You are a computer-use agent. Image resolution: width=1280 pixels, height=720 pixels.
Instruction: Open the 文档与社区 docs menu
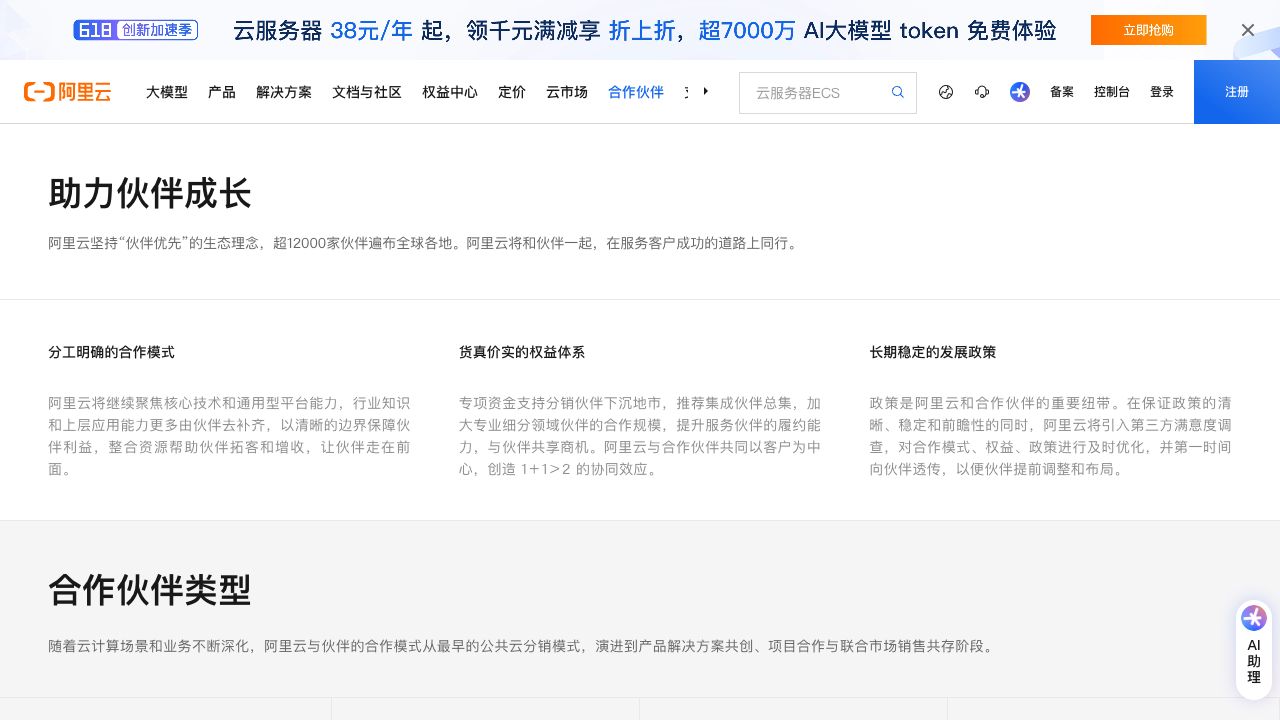click(366, 92)
